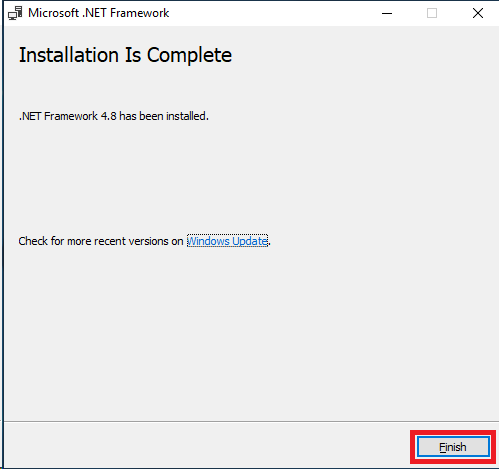Click the word "Complete" in the heading

pos(189,55)
